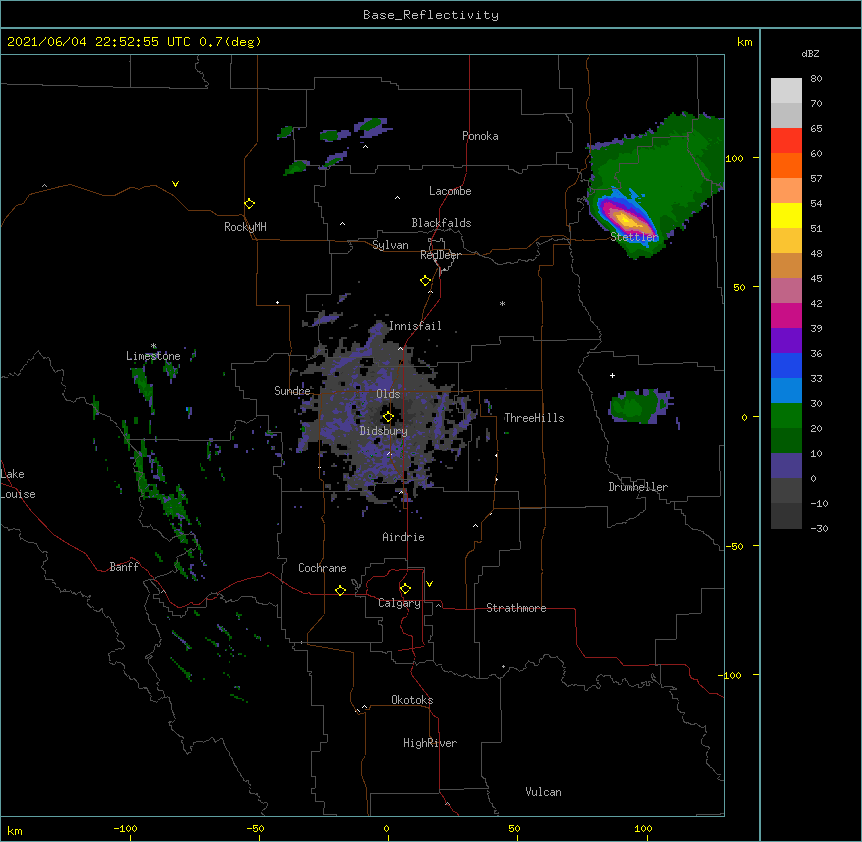This screenshot has width=862, height=842.
Task: Click the Ponoka city label
Action: tap(480, 136)
